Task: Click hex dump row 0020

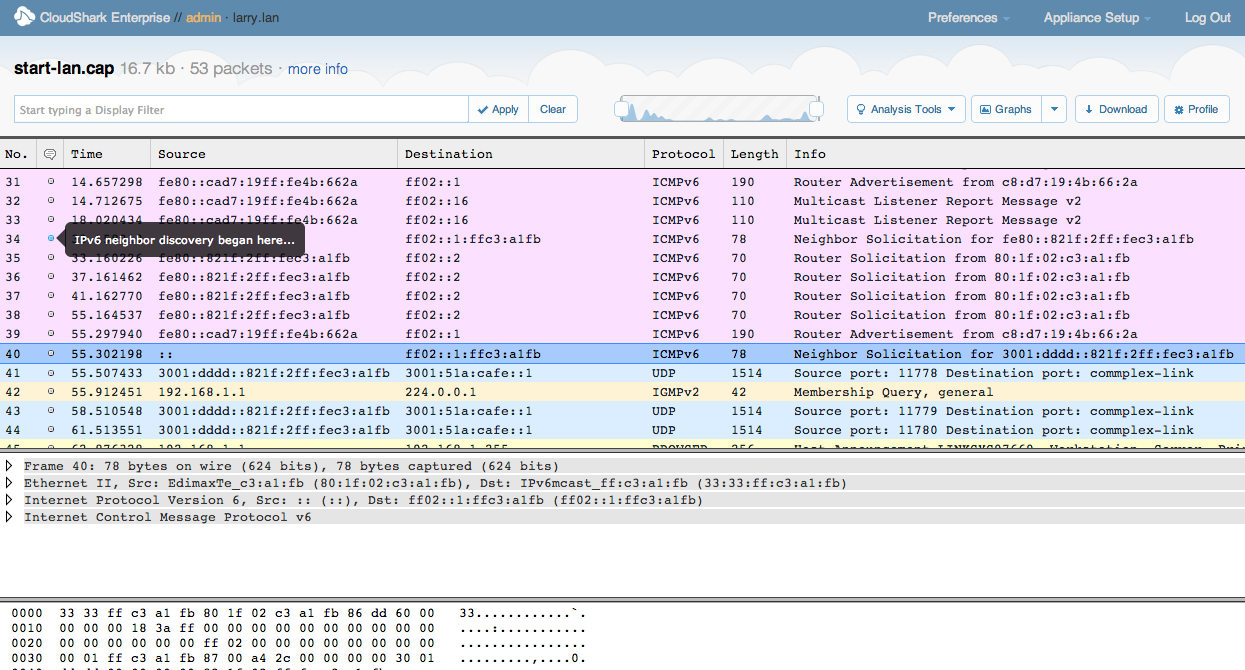Action: [299, 643]
